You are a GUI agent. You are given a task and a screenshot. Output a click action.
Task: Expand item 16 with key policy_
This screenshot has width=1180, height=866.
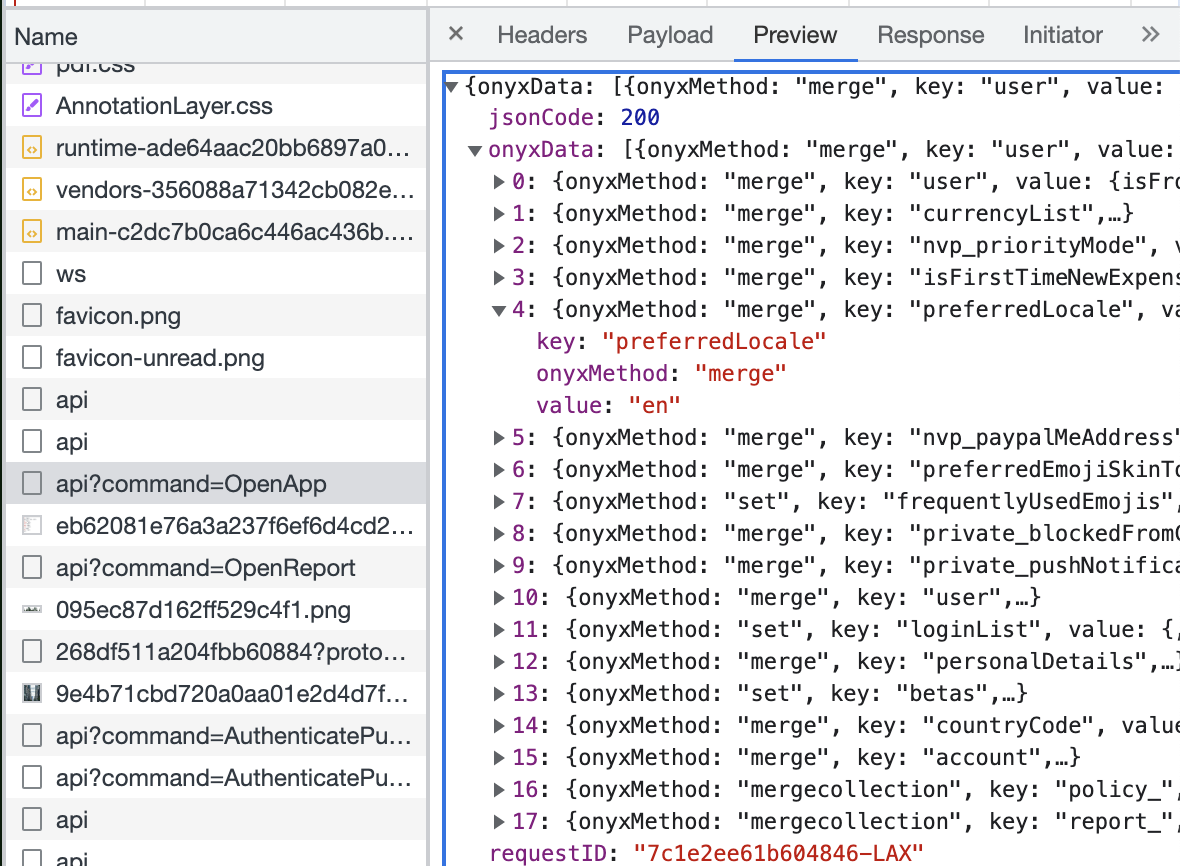[498, 789]
